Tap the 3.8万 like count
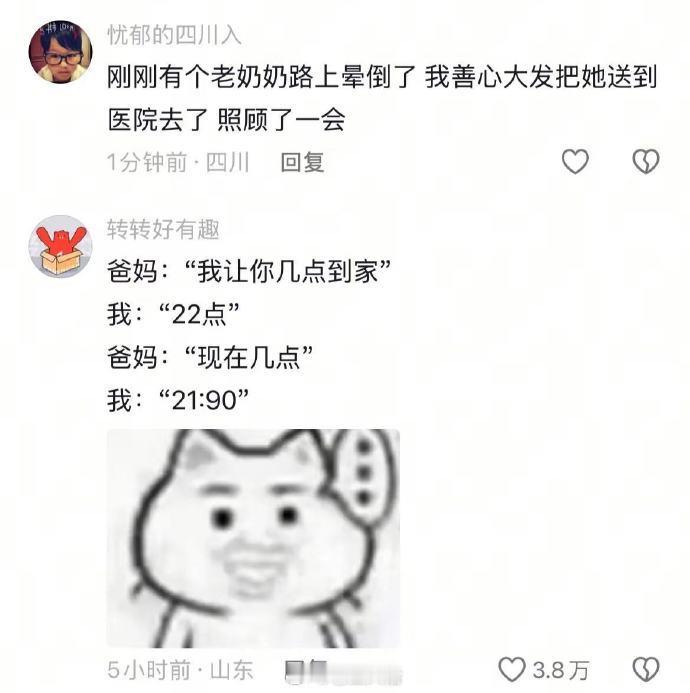 [560, 670]
